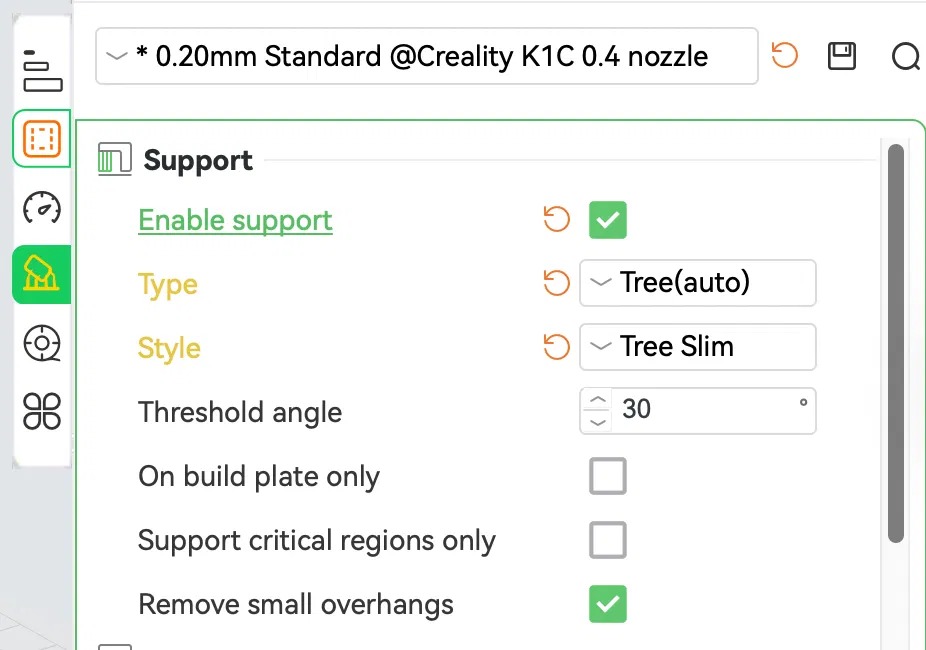Select the Support settings tab icon

[x=42, y=274]
